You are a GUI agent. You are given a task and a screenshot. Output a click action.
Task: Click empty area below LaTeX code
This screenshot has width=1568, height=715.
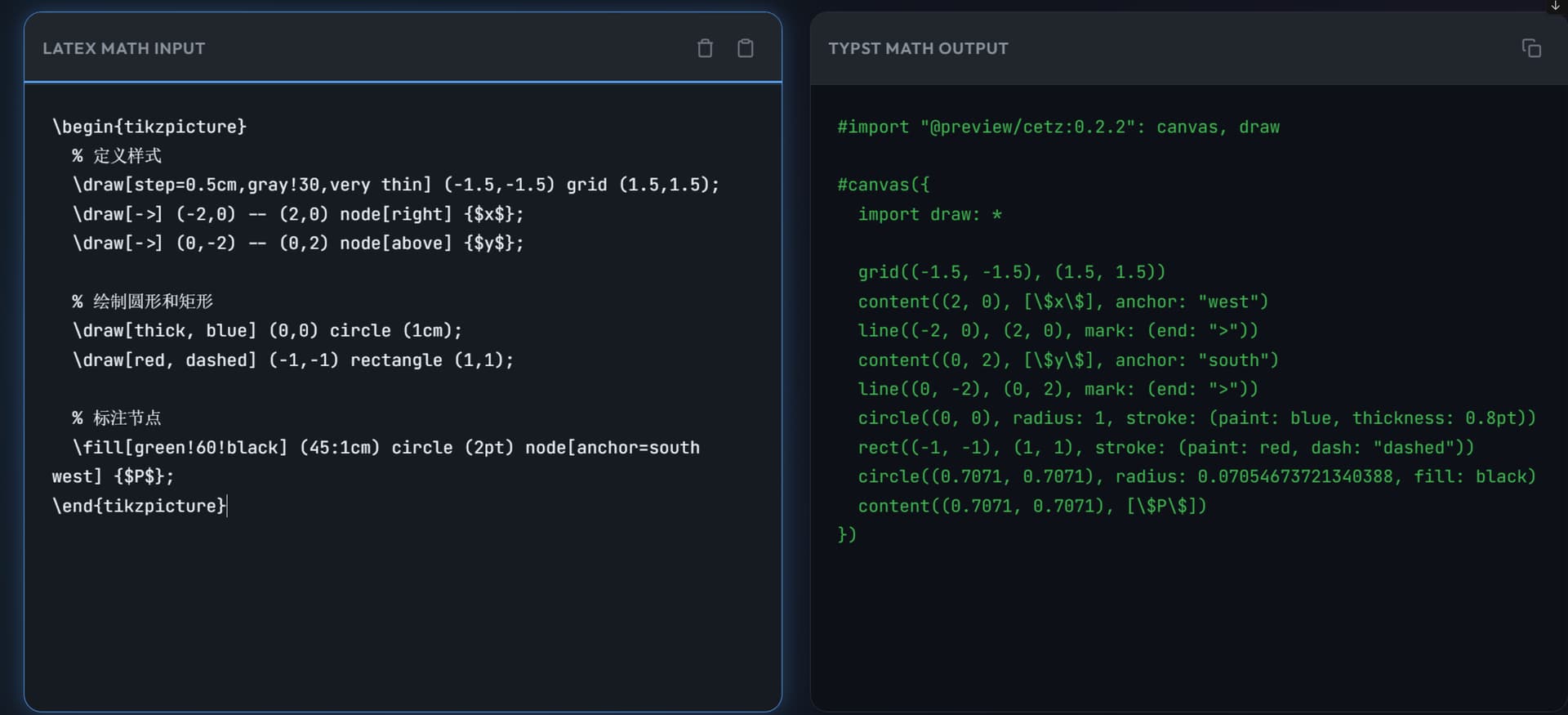(402, 613)
